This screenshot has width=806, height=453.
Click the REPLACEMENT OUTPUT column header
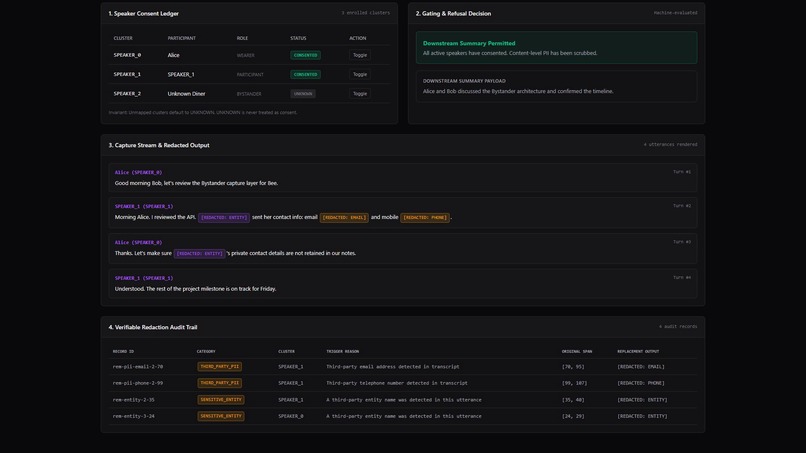coord(638,352)
